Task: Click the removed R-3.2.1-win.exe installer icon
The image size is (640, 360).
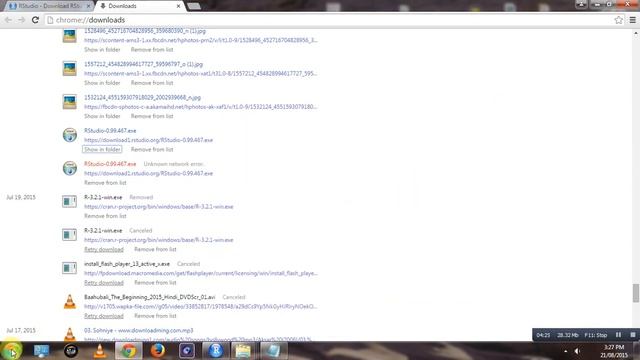Action: (x=69, y=202)
